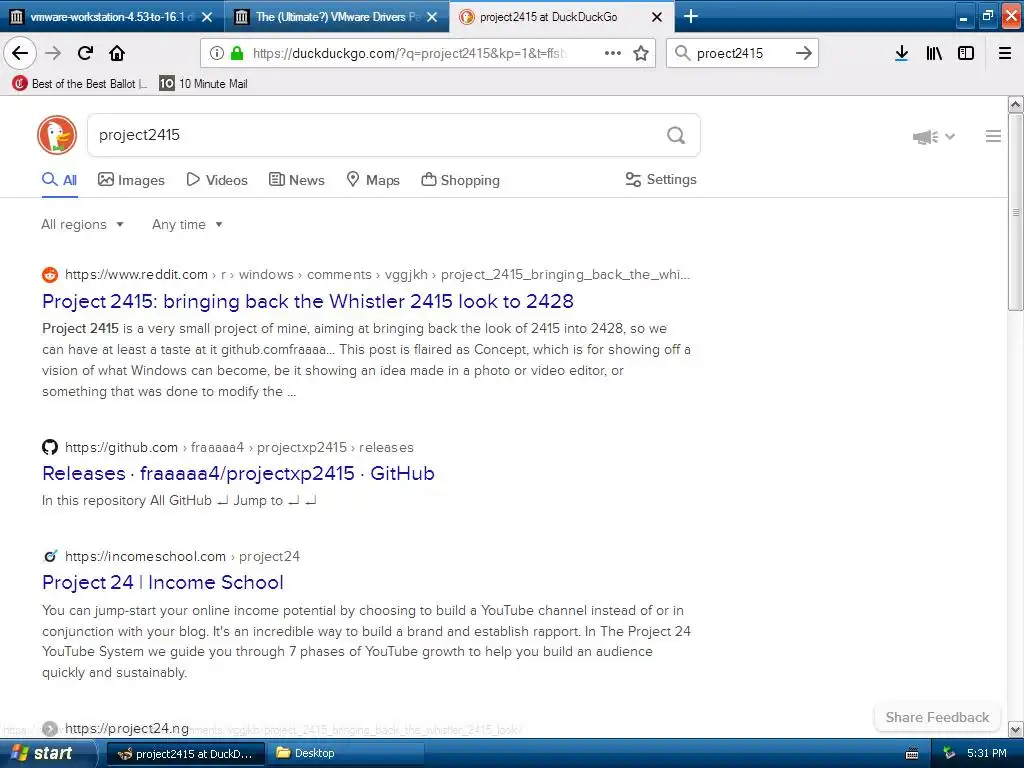Bookmark this page with the star

point(641,53)
